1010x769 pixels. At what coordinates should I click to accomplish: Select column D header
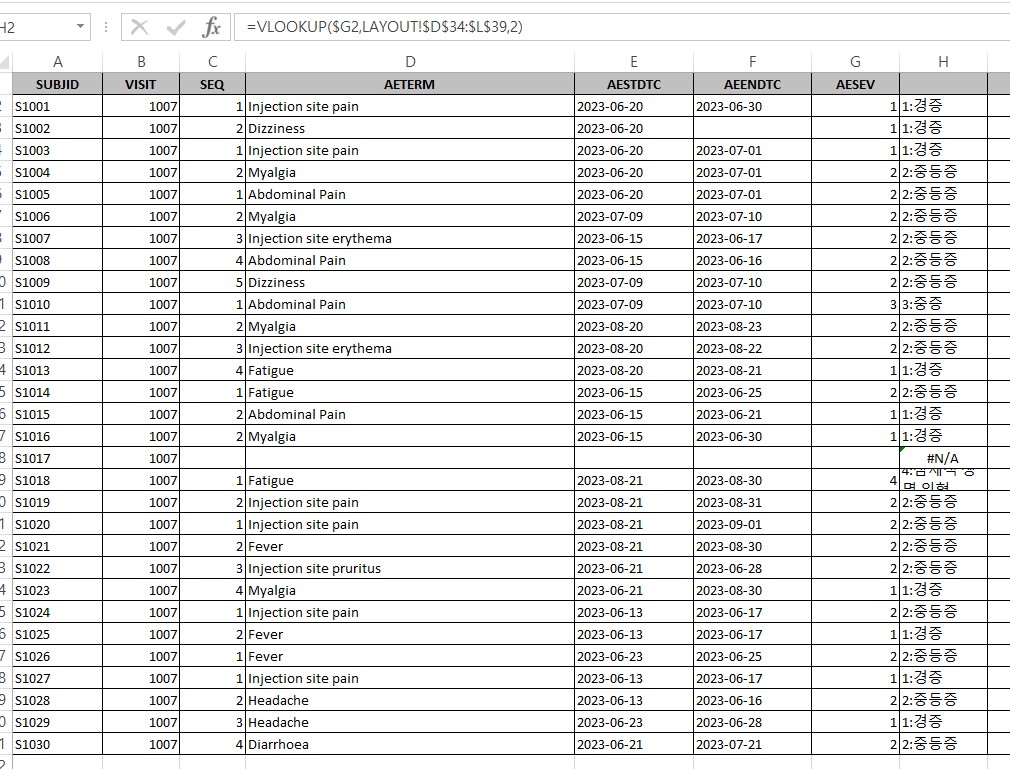[410, 62]
